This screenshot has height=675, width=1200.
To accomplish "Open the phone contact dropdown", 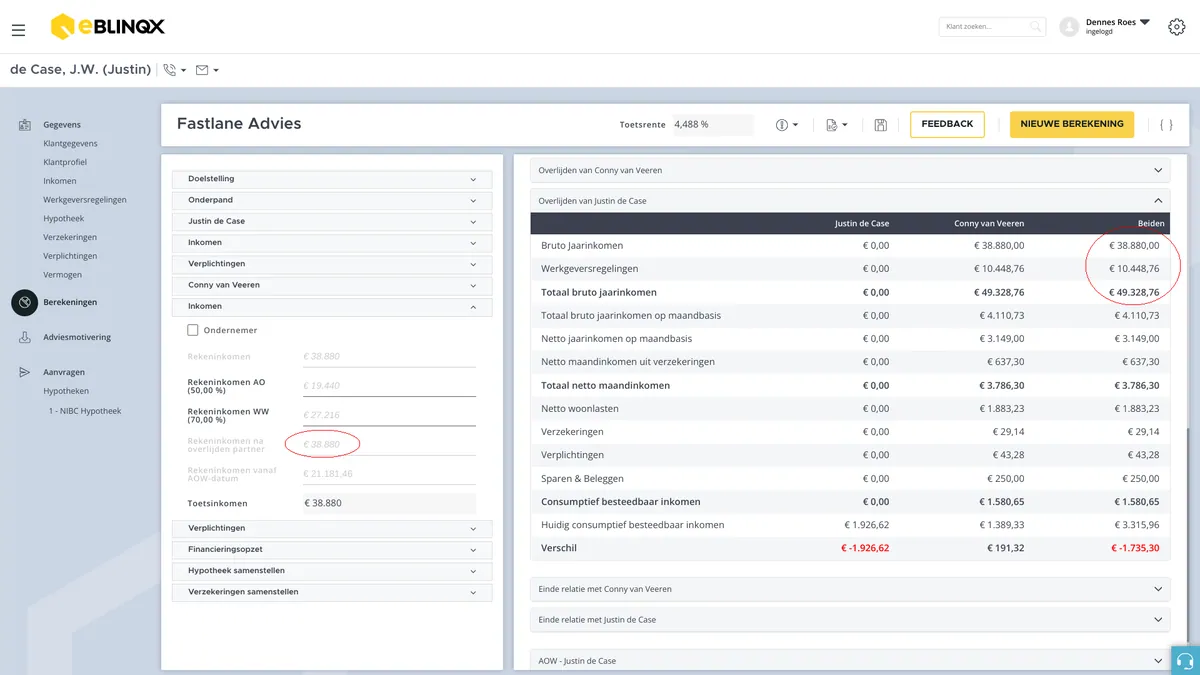I will [175, 70].
